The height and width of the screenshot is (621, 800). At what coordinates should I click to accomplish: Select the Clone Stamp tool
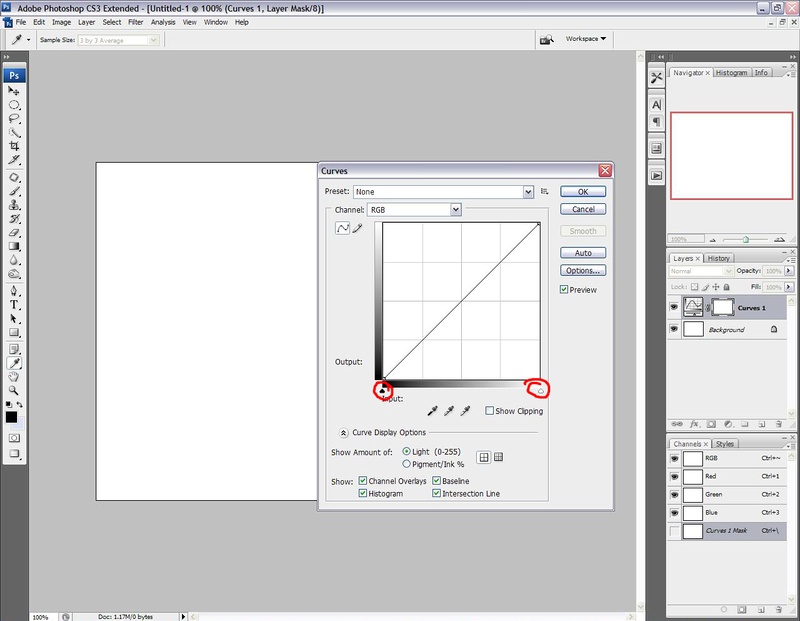click(x=14, y=205)
